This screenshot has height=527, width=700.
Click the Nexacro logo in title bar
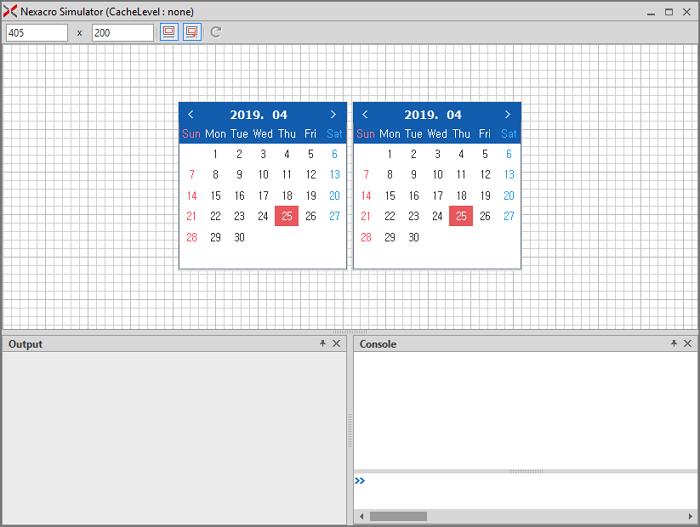[10, 11]
